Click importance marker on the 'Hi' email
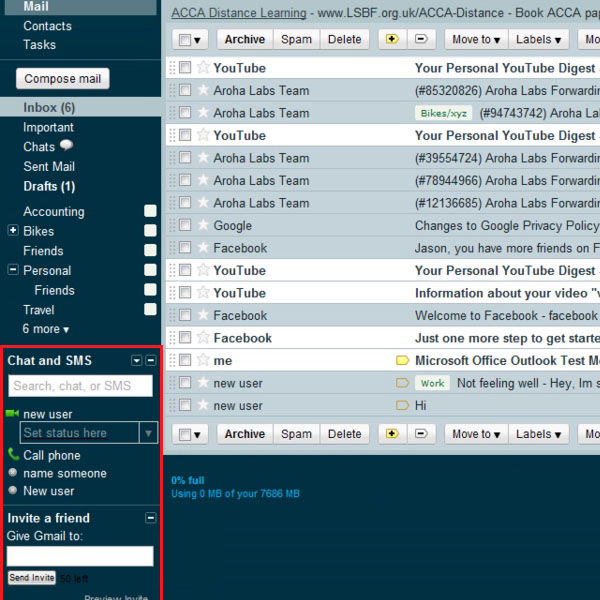 pos(402,405)
